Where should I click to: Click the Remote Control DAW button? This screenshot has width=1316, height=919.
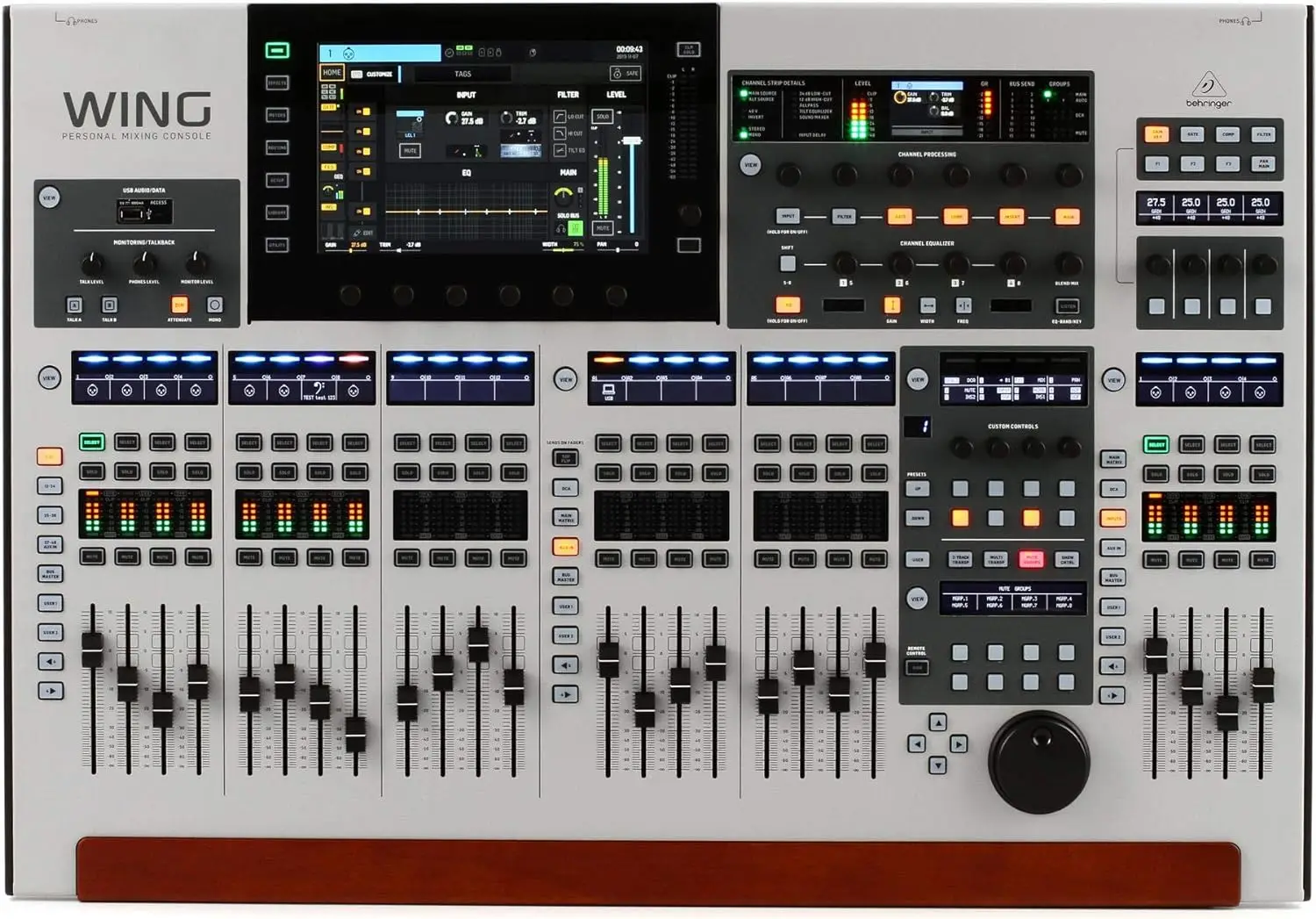[918, 667]
